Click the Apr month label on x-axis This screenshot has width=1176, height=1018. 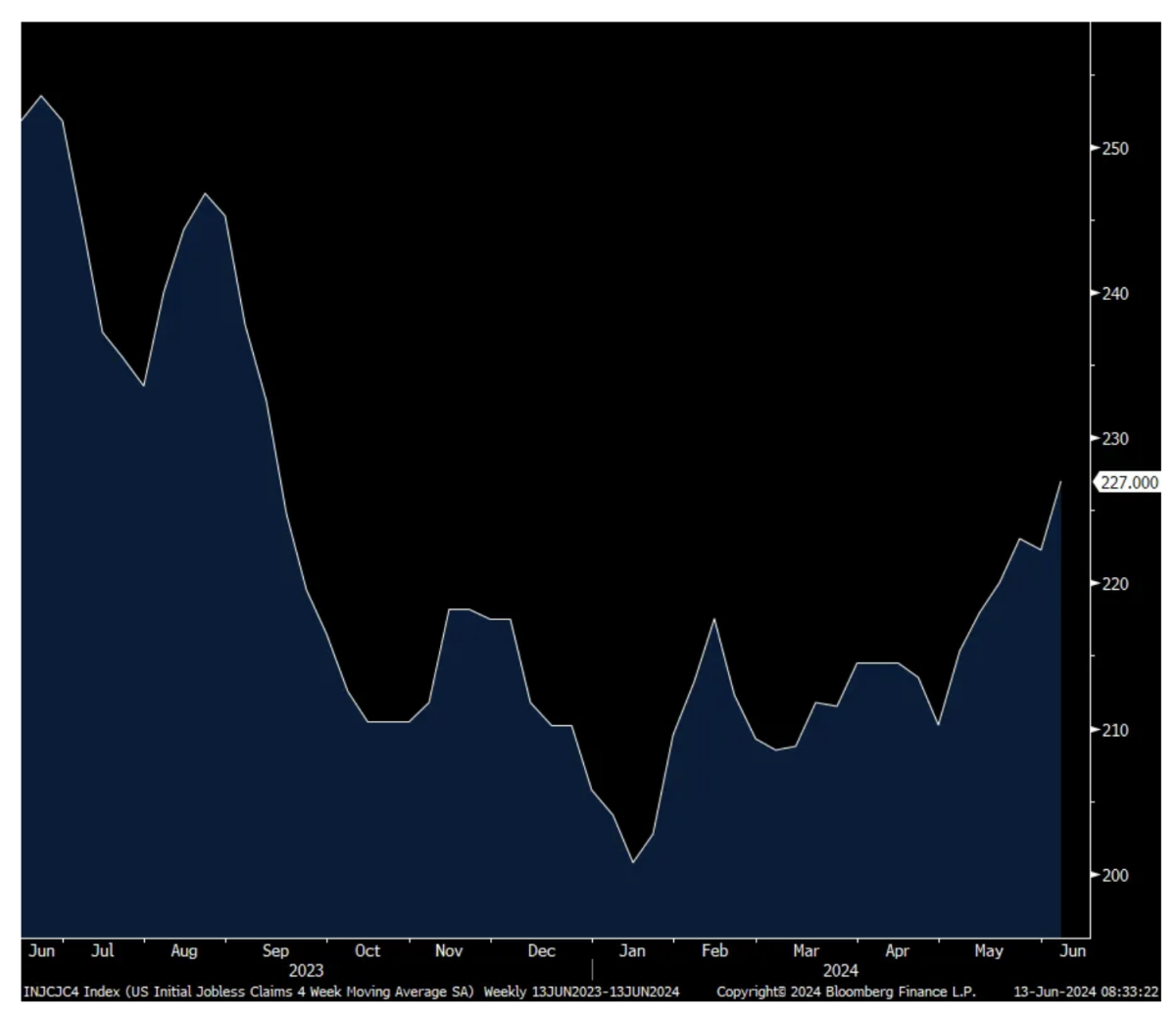click(x=897, y=950)
